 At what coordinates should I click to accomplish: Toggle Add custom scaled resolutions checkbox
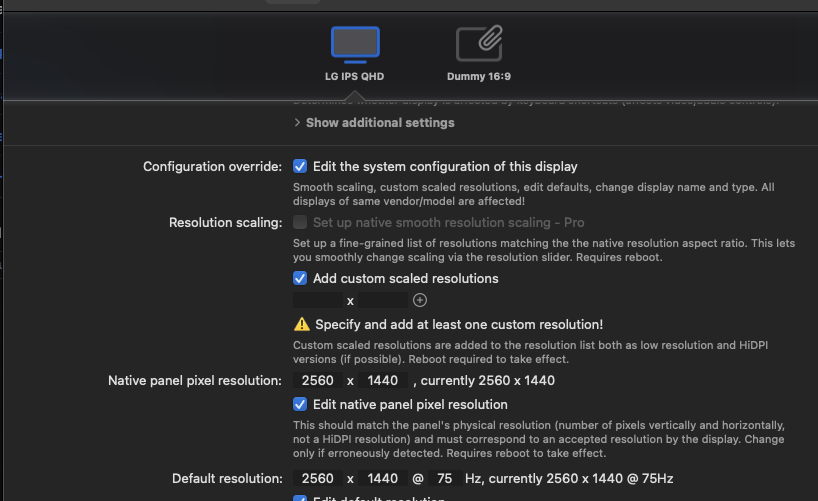pyautogui.click(x=300, y=279)
